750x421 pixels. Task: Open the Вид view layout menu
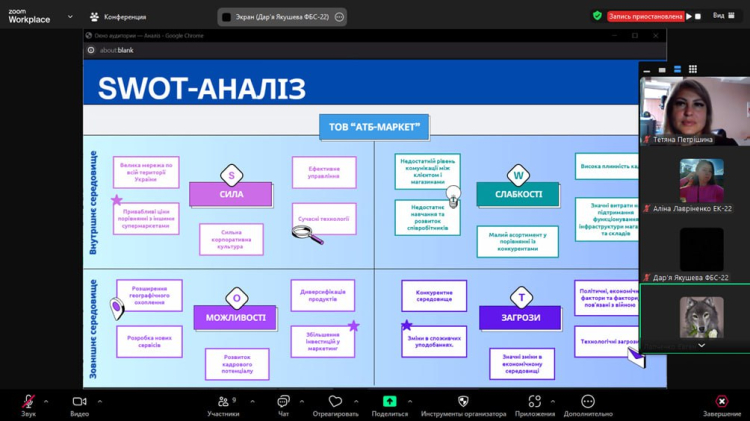[723, 17]
